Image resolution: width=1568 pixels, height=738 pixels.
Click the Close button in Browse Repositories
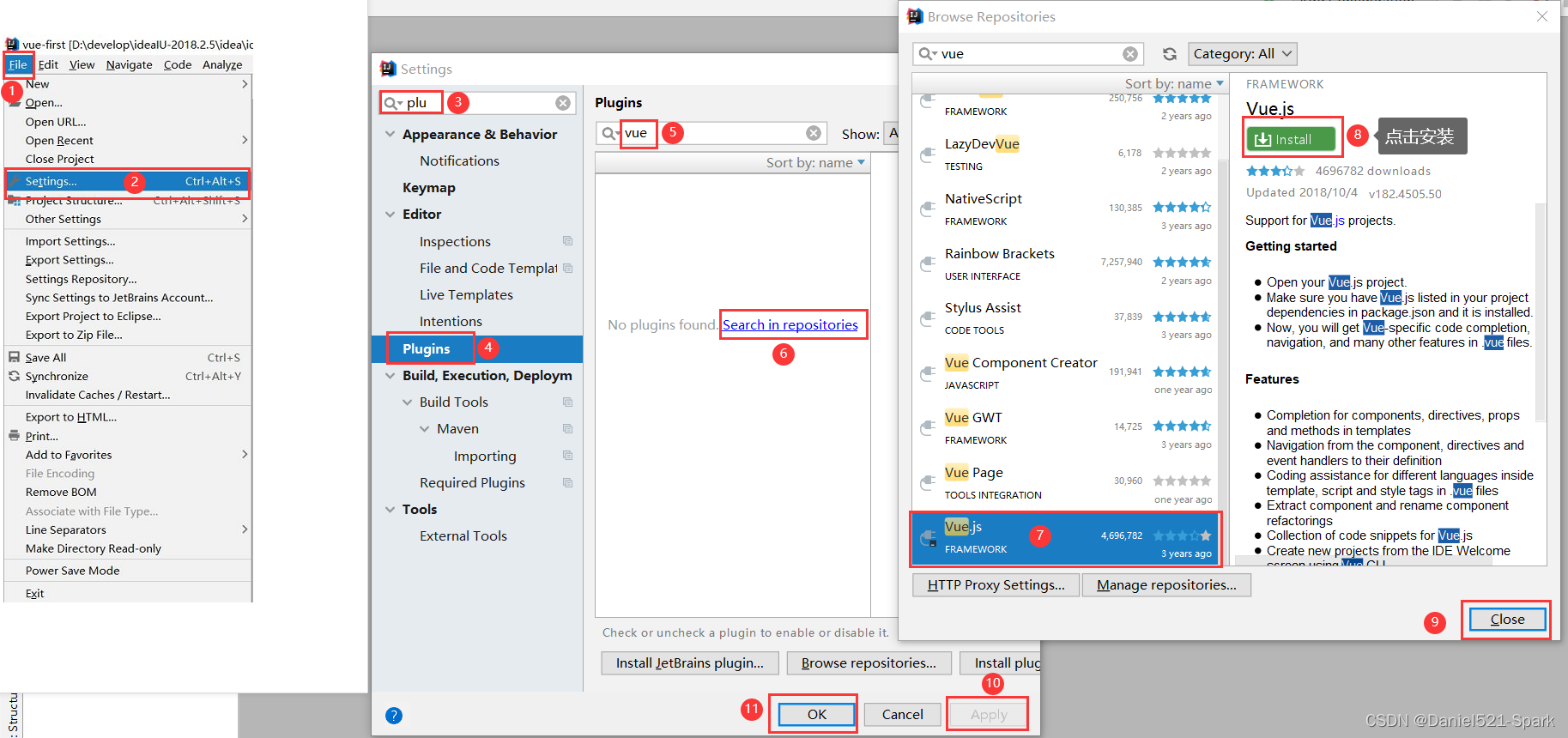tap(1507, 620)
